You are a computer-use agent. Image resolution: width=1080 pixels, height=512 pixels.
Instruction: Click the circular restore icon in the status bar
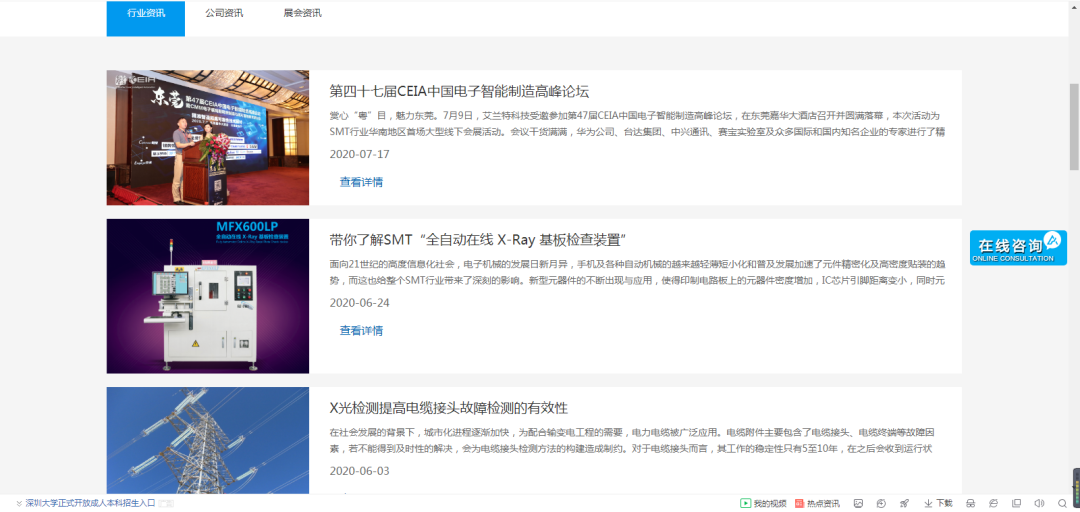[882, 504]
